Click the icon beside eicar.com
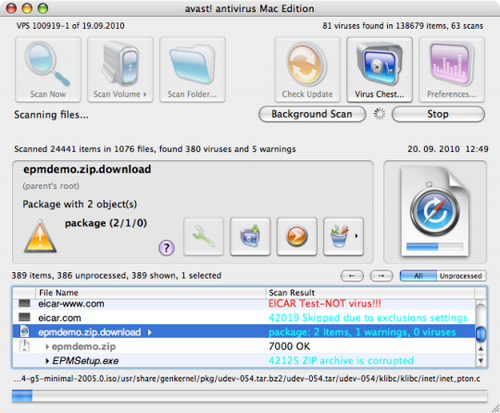The width and height of the screenshot is (500, 413). pos(24,317)
